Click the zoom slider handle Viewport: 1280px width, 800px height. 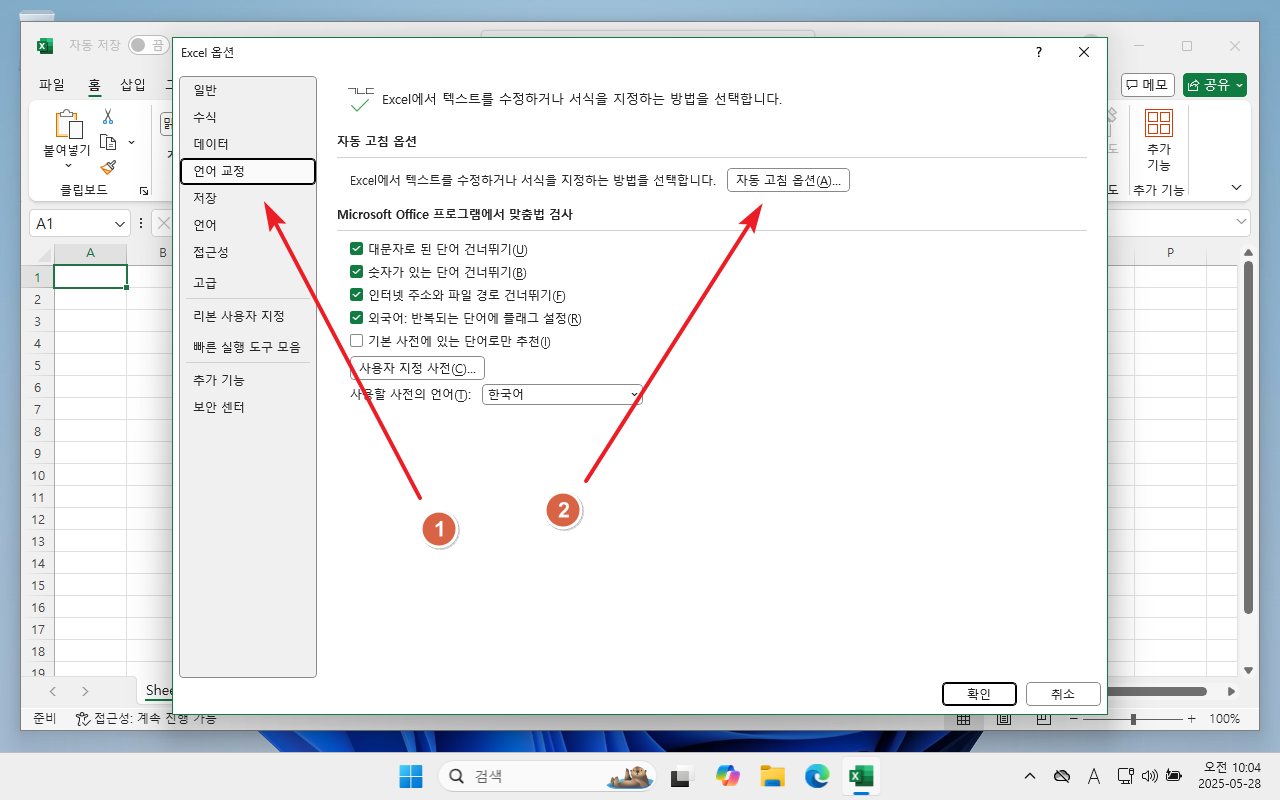coord(1133,719)
